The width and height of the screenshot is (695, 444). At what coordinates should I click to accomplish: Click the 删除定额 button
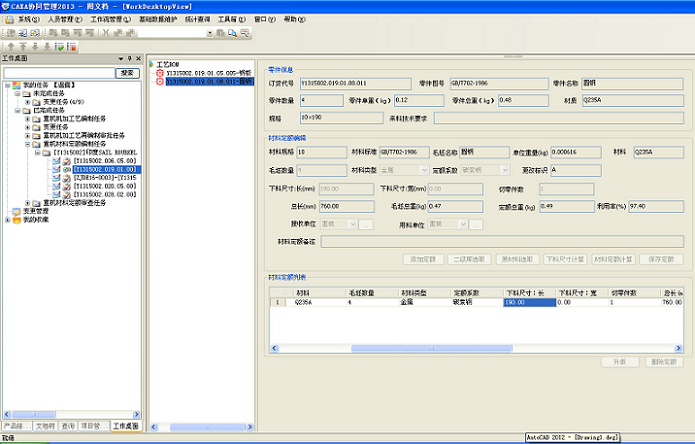(661, 361)
